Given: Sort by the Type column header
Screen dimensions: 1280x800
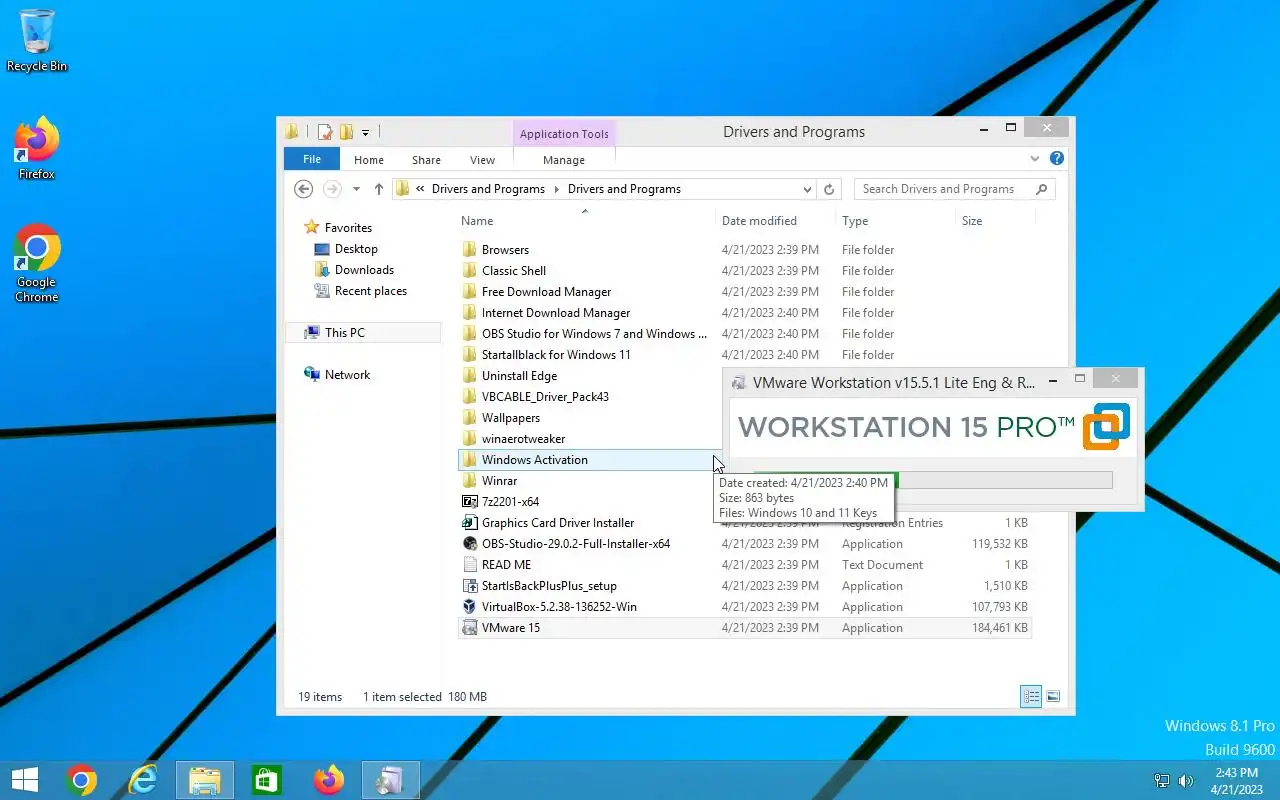Looking at the screenshot, I should click(895, 221).
